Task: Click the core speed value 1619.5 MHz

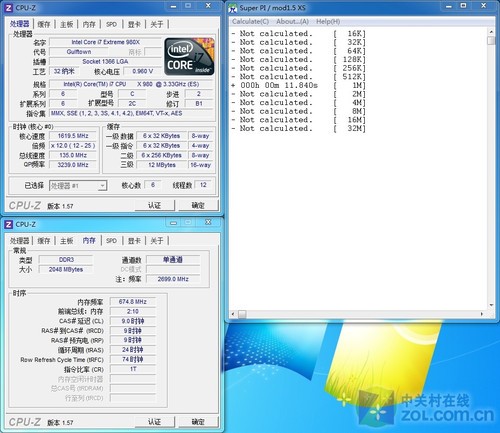Action: click(x=73, y=136)
